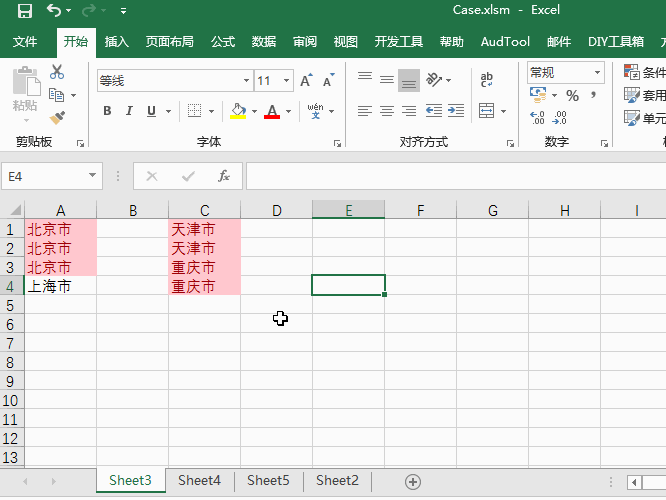The height and width of the screenshot is (500, 666).
Task: Apply yellow fill color with the paint bucket
Action: coord(238,111)
